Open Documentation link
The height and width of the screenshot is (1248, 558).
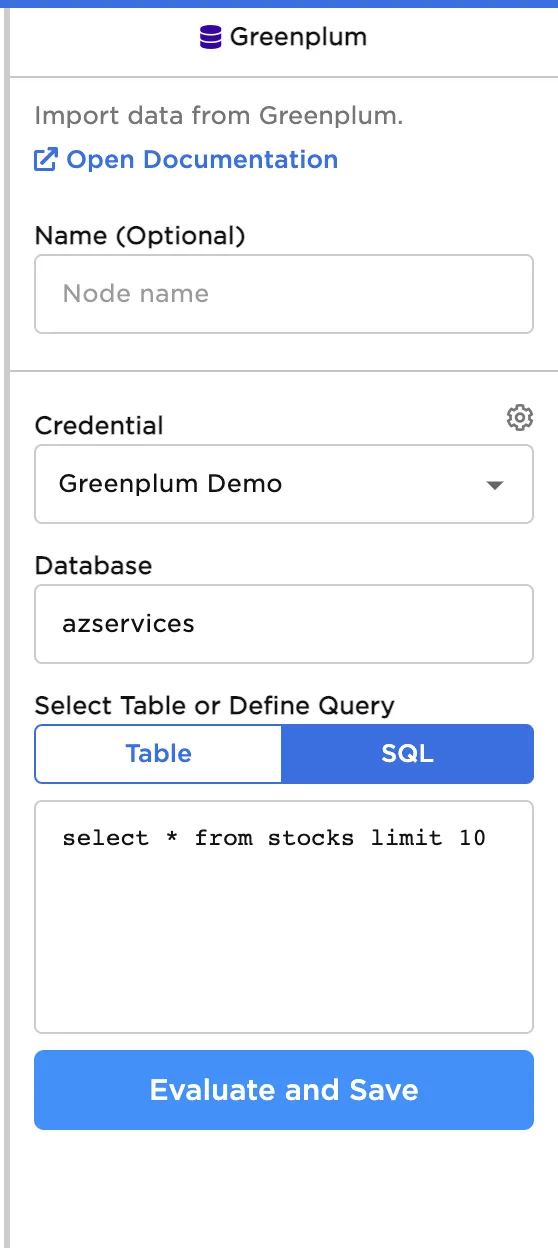click(202, 160)
